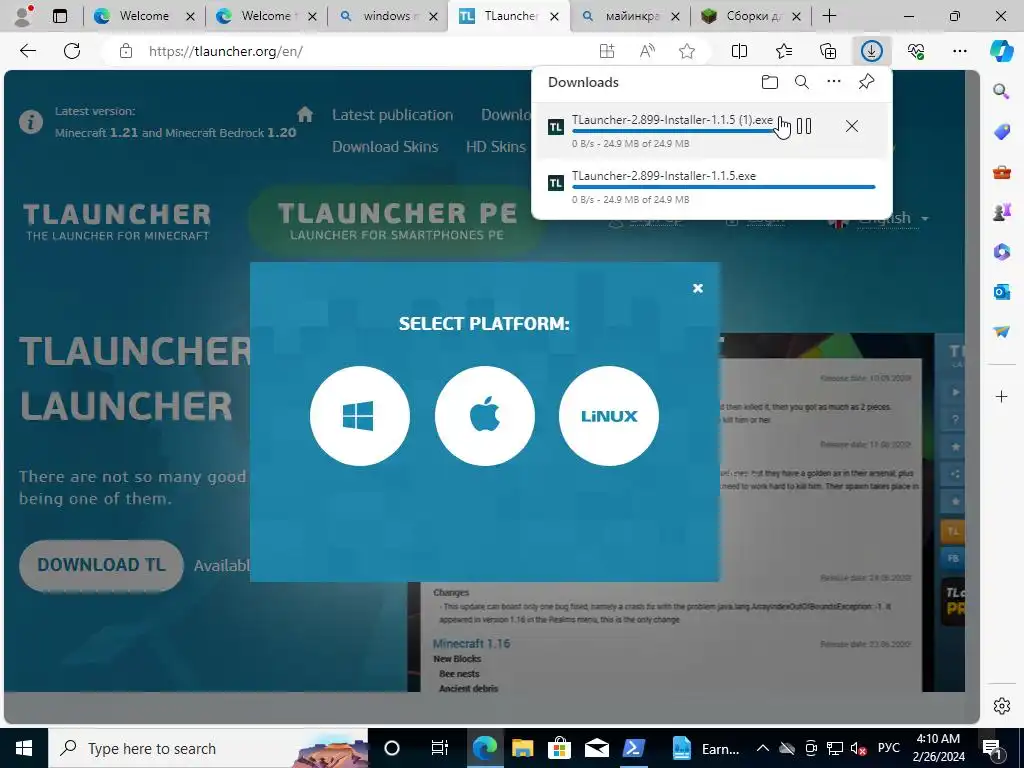This screenshot has height=768, width=1024.
Task: Click the Minecraft 1.16 heading
Action: pyautogui.click(x=471, y=643)
